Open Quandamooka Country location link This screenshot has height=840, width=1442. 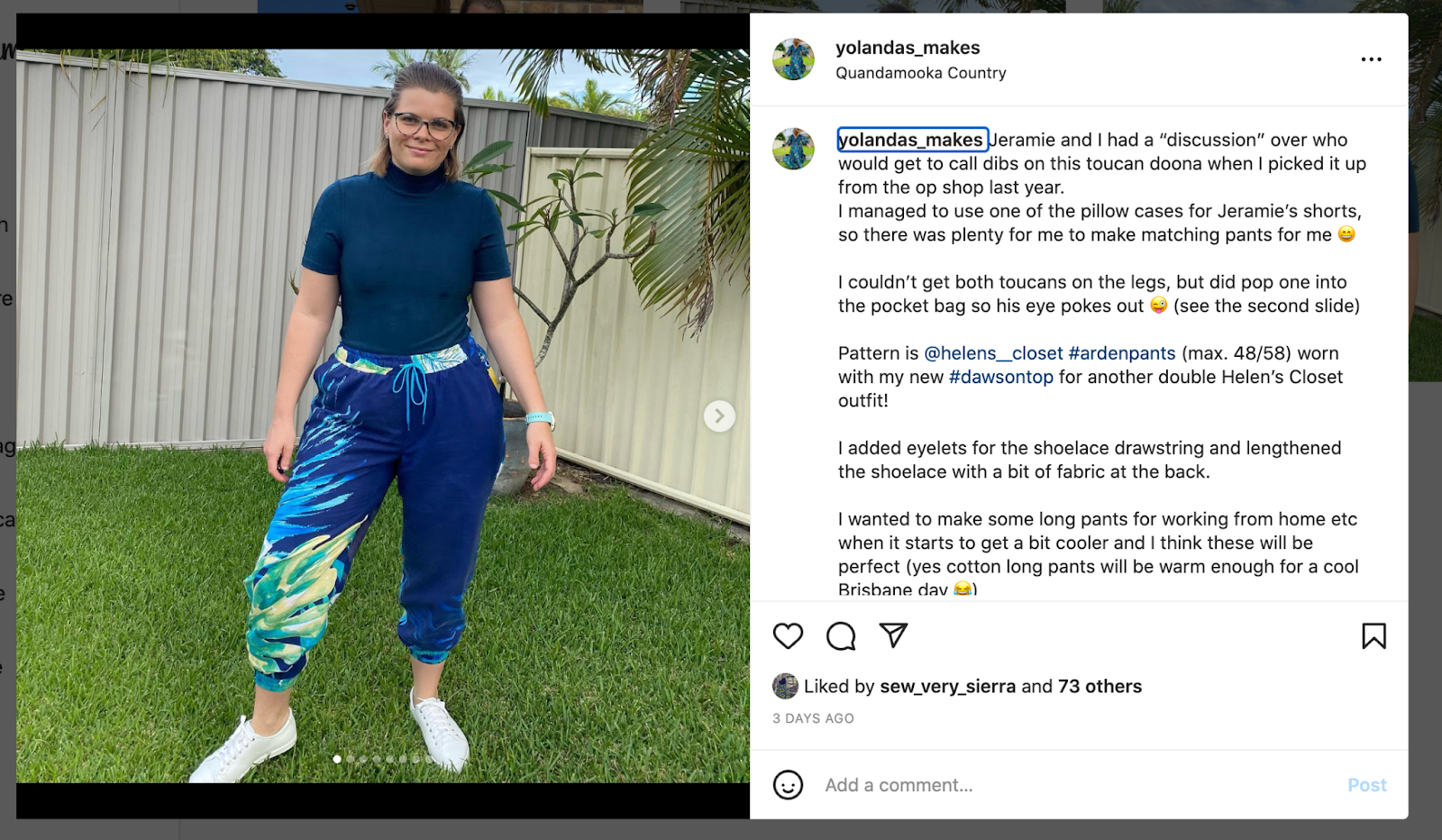coord(921,73)
